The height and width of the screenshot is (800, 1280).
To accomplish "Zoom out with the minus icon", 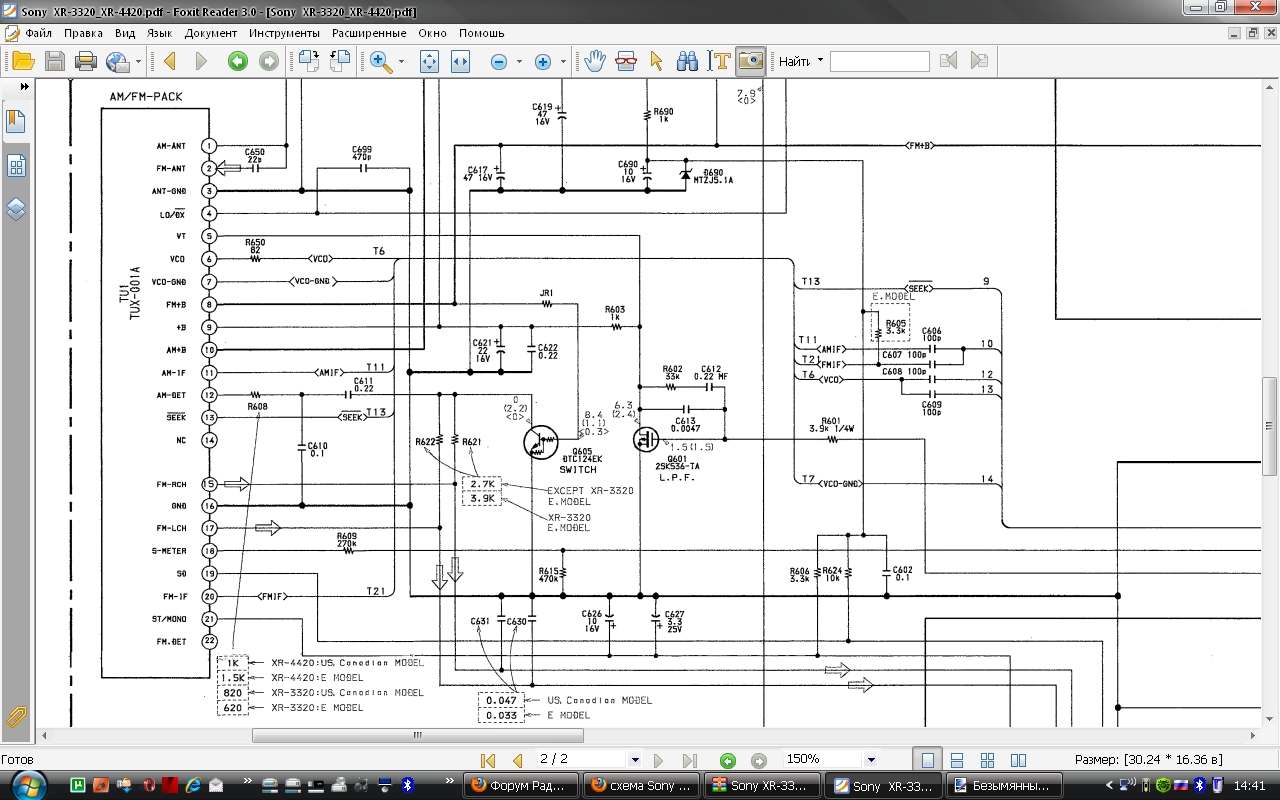I will coord(499,62).
